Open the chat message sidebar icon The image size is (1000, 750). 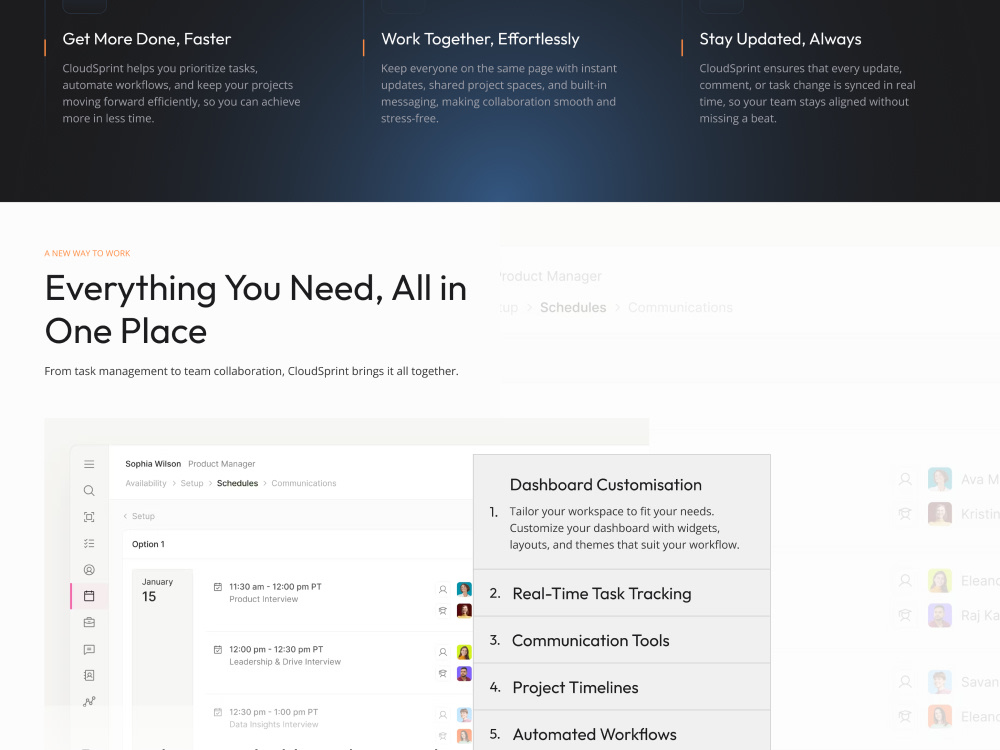pos(89,649)
